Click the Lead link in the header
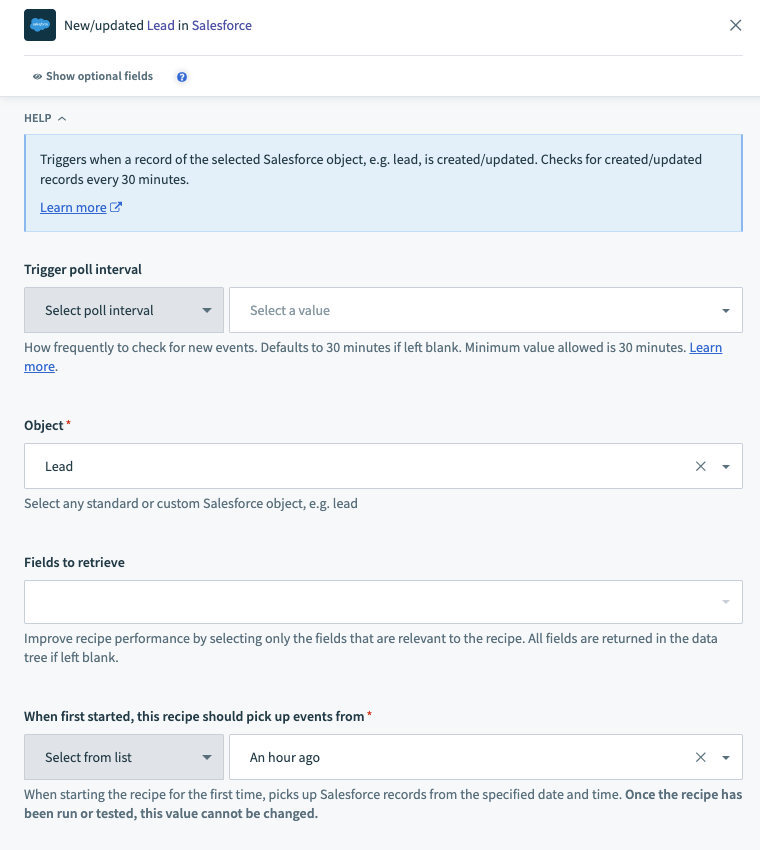Screen dimensions: 760x850 [x=160, y=26]
